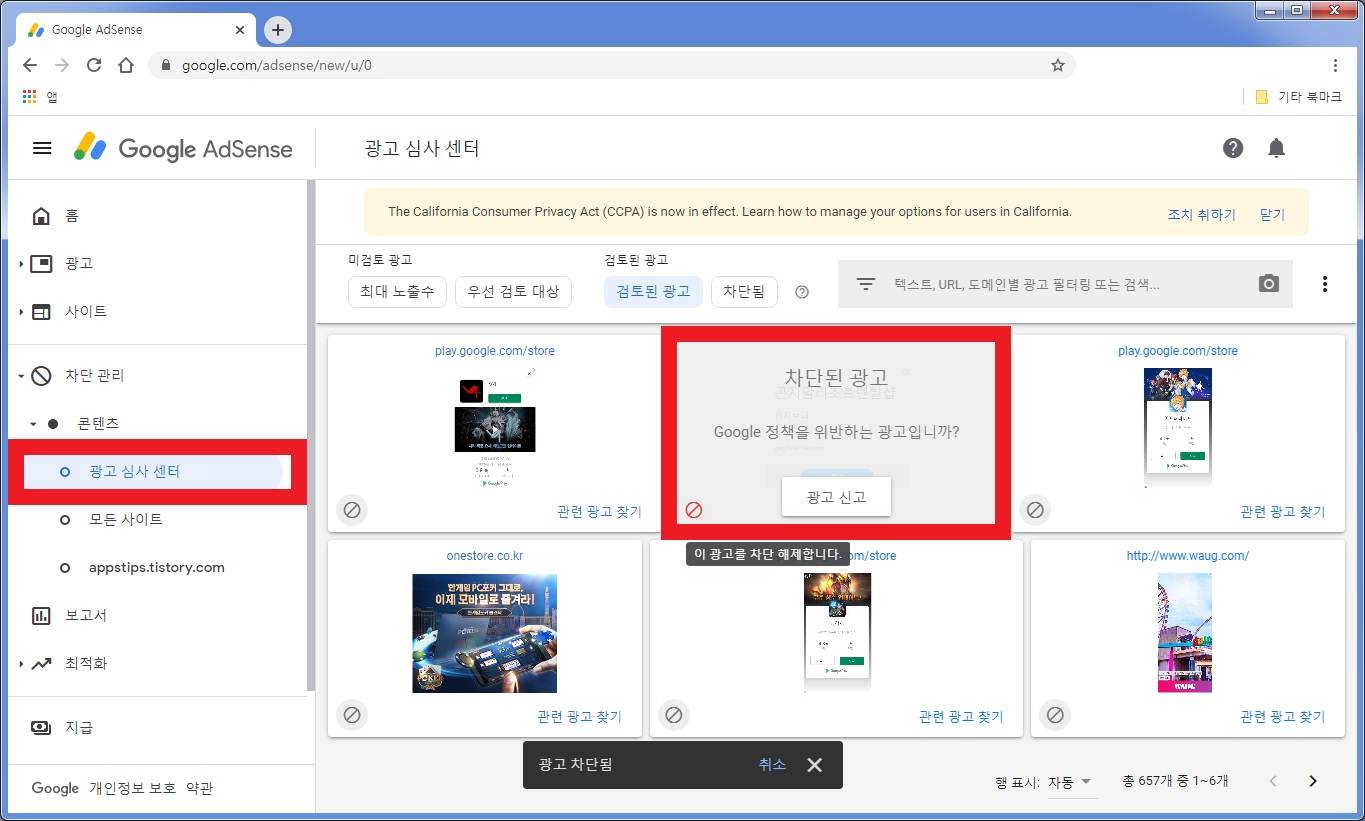This screenshot has height=821, width=1365.
Task: Click 관련 광고 찾기 on onestore.co.kr card
Action: 579,717
